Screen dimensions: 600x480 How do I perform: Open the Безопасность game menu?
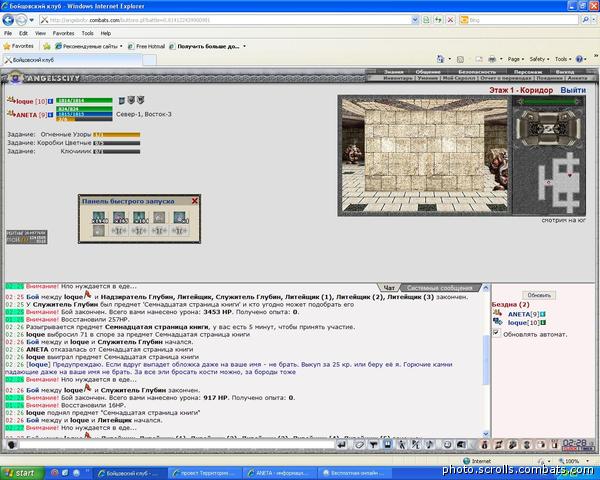tap(477, 72)
